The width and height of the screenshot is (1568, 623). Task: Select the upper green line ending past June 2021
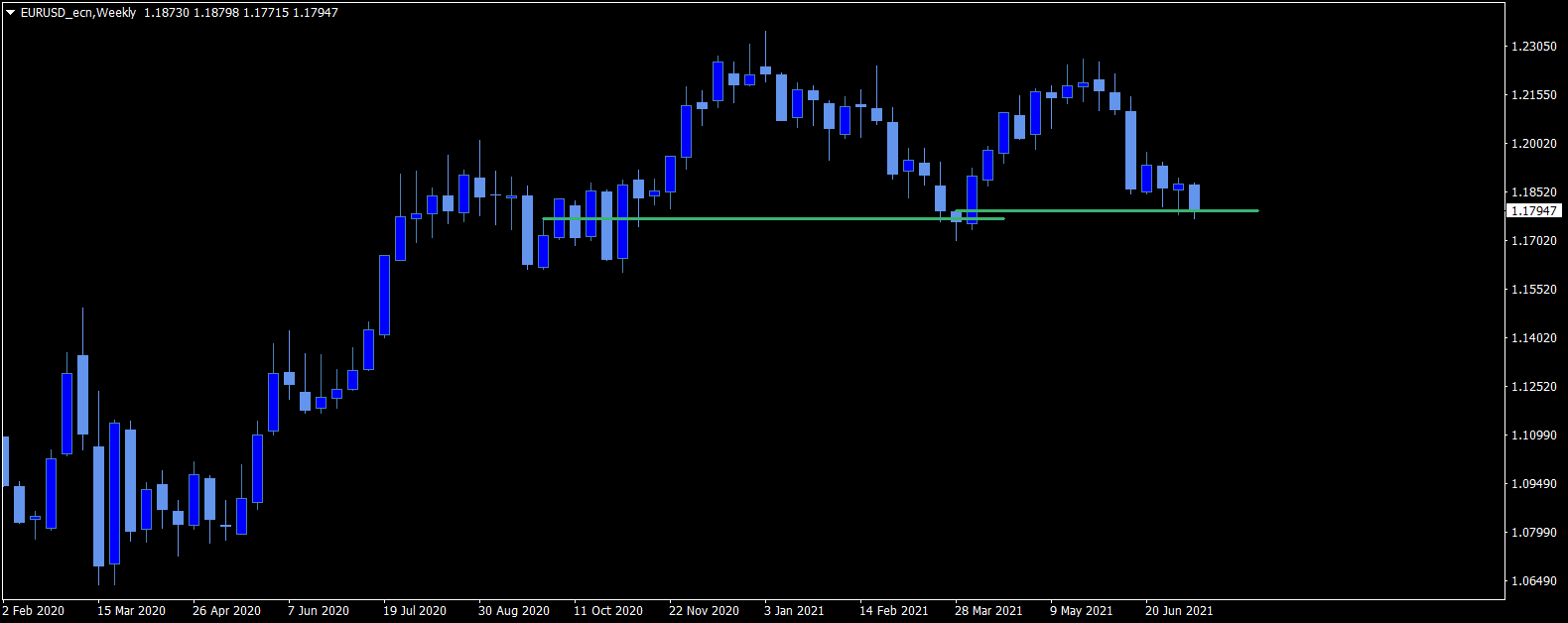pyautogui.click(x=1107, y=210)
